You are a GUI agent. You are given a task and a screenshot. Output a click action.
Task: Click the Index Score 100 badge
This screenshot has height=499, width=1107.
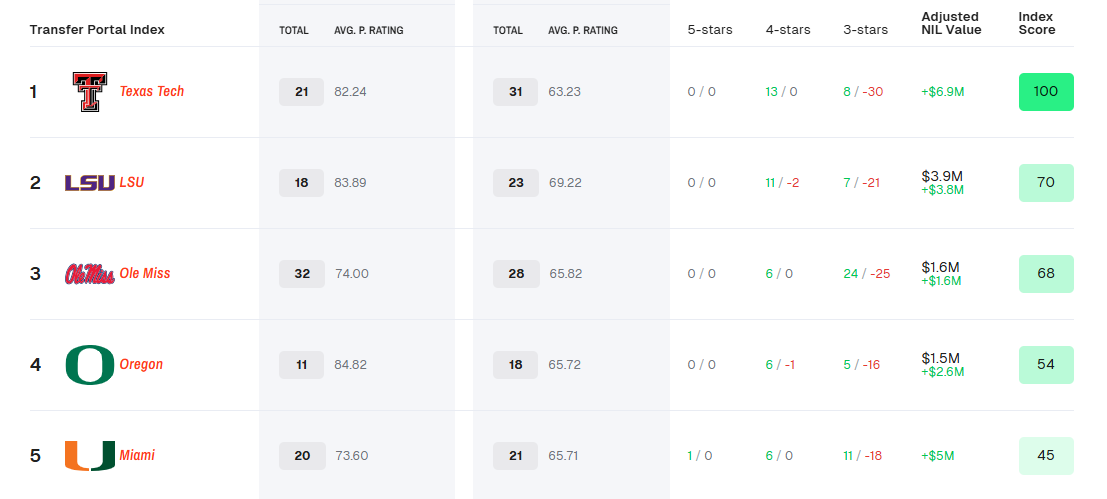pyautogui.click(x=1046, y=92)
